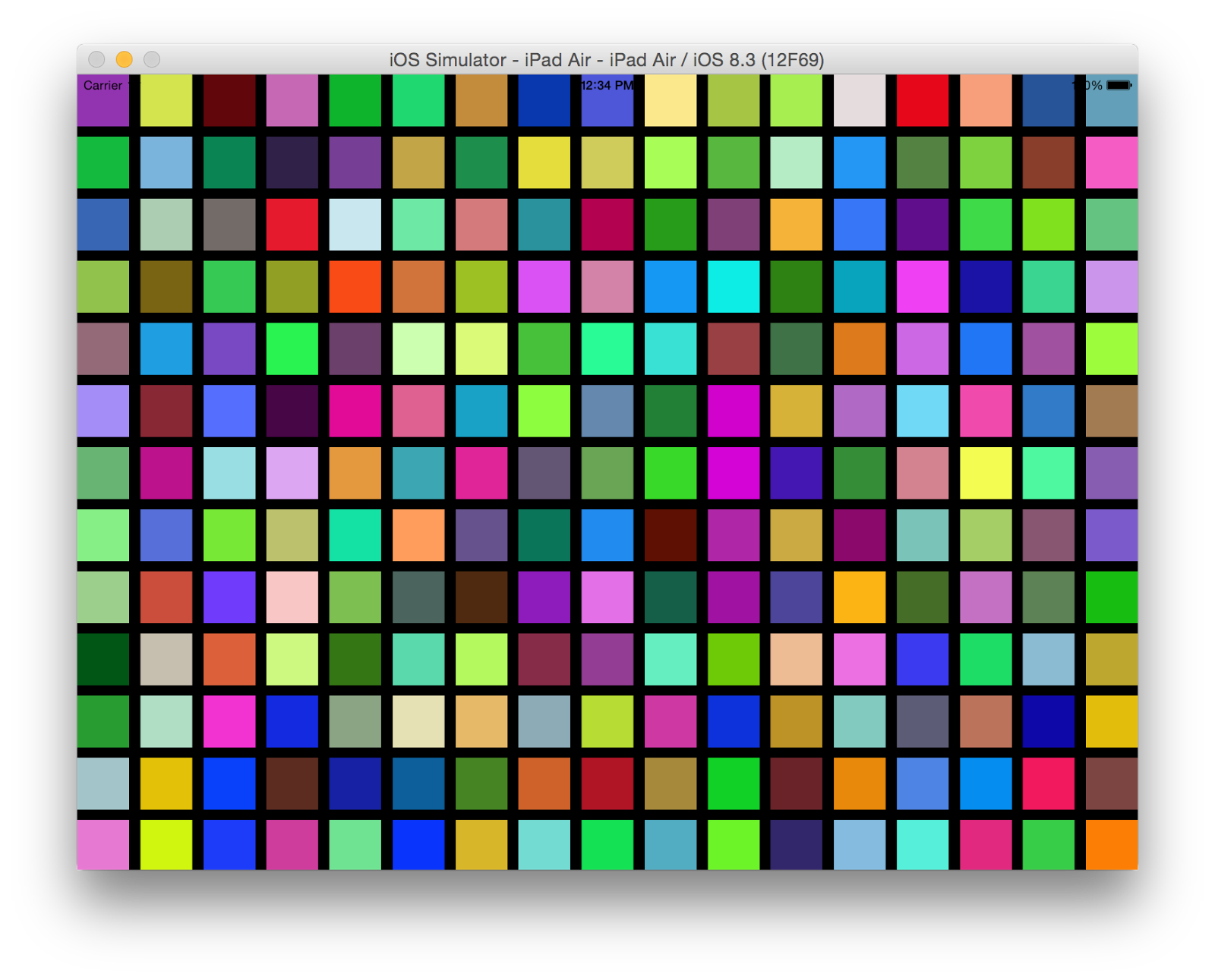Tap the dark green cell starting the tenth row
Screen dimensions: 1215x980
click(103, 660)
